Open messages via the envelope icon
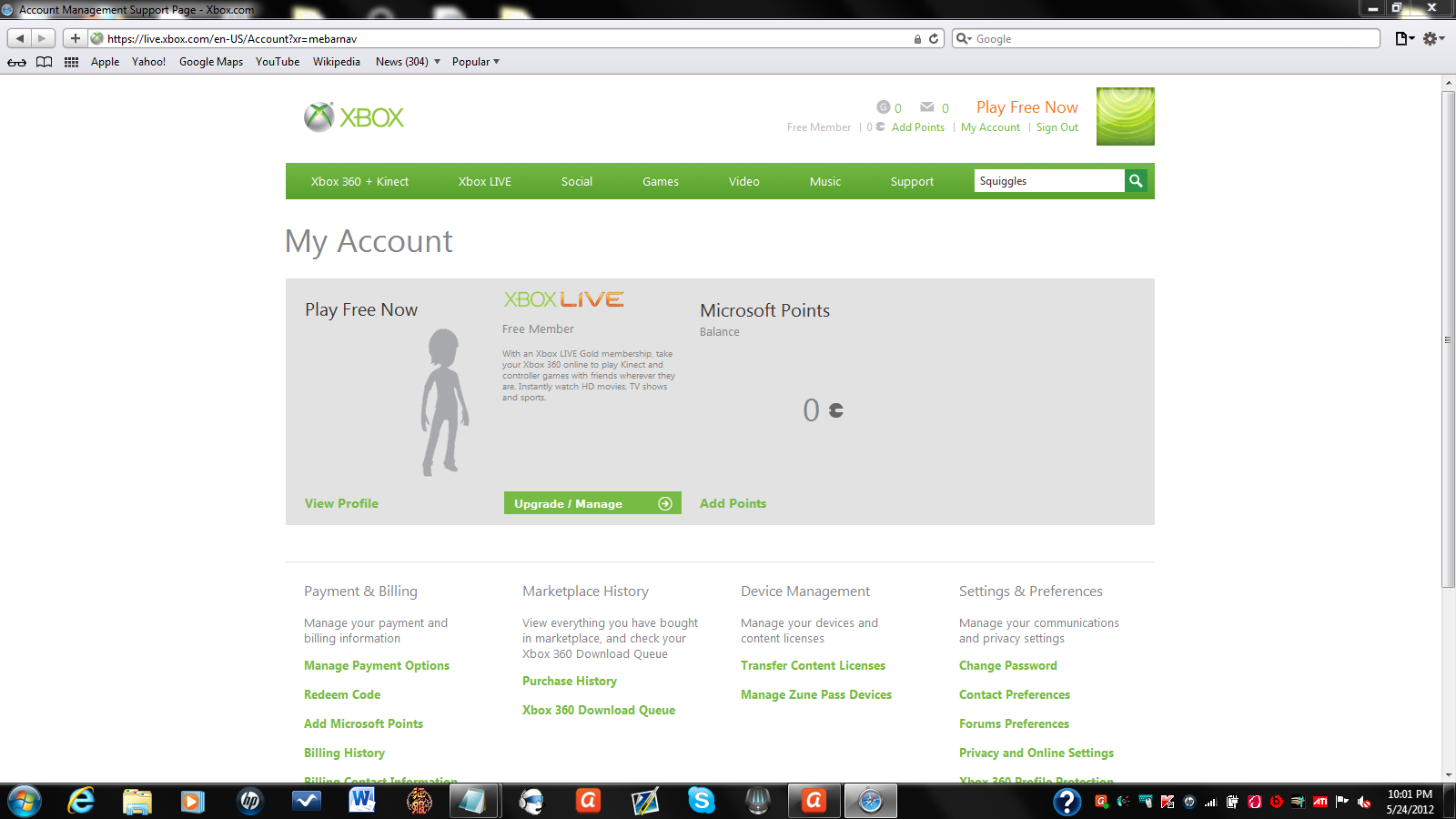Image resolution: width=1456 pixels, height=819 pixels. click(x=927, y=107)
